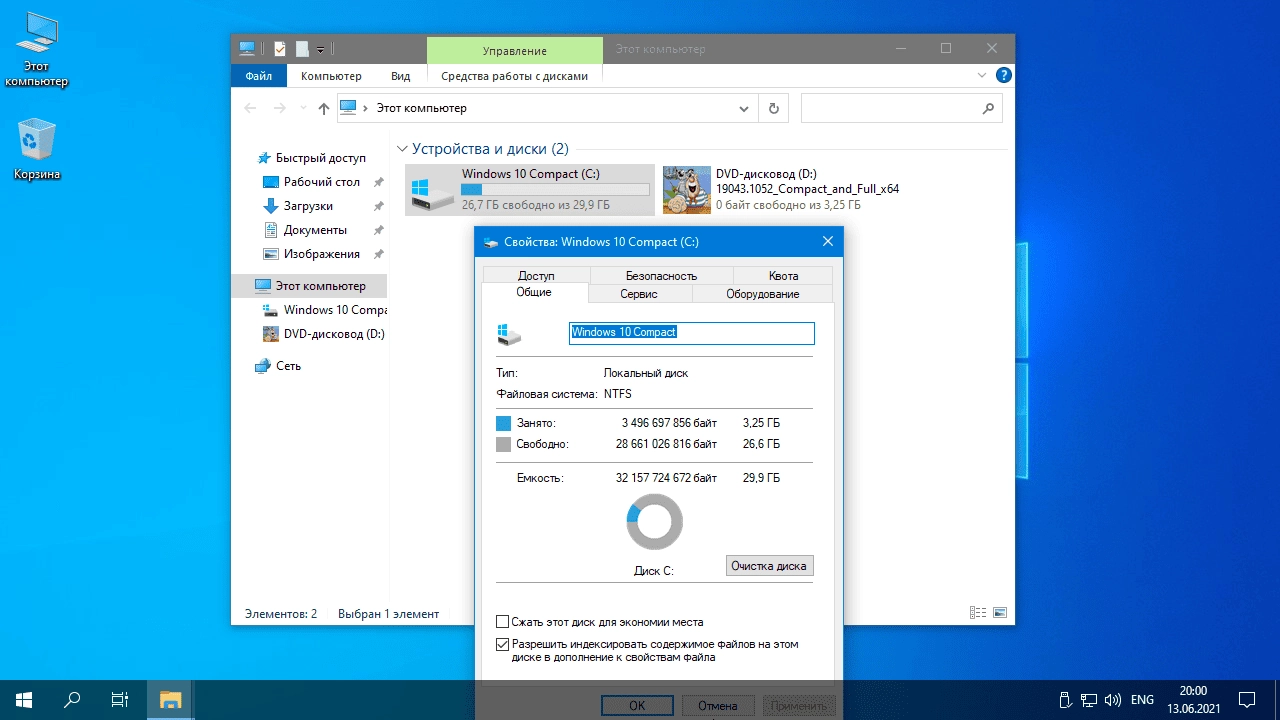Click the Отмена button

(x=718, y=706)
